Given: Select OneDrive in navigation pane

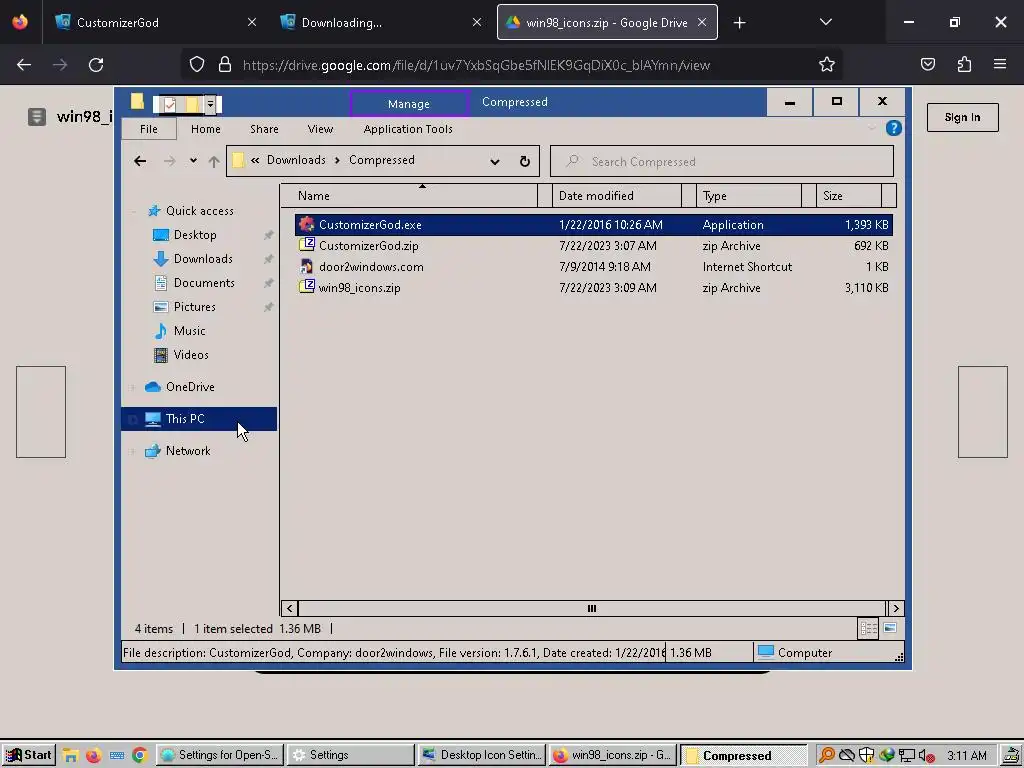Looking at the screenshot, I should pyautogui.click(x=189, y=387).
